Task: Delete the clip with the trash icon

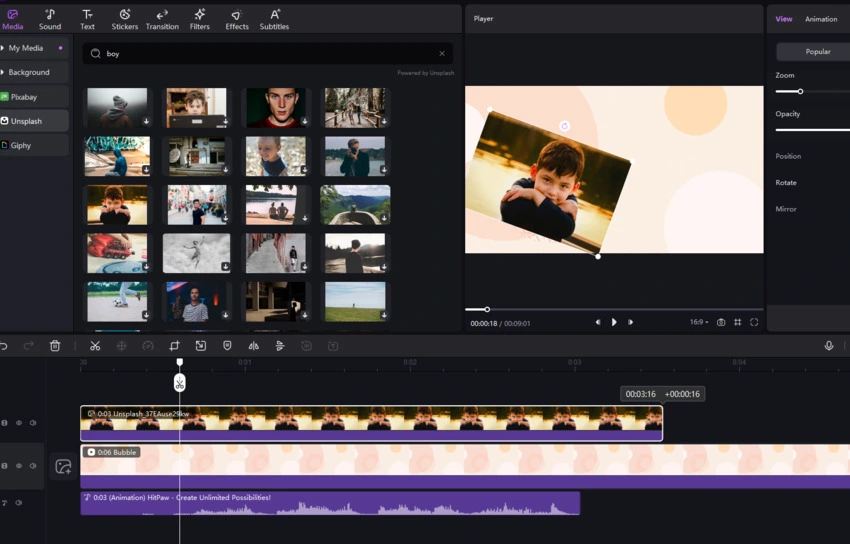Action: coord(55,346)
